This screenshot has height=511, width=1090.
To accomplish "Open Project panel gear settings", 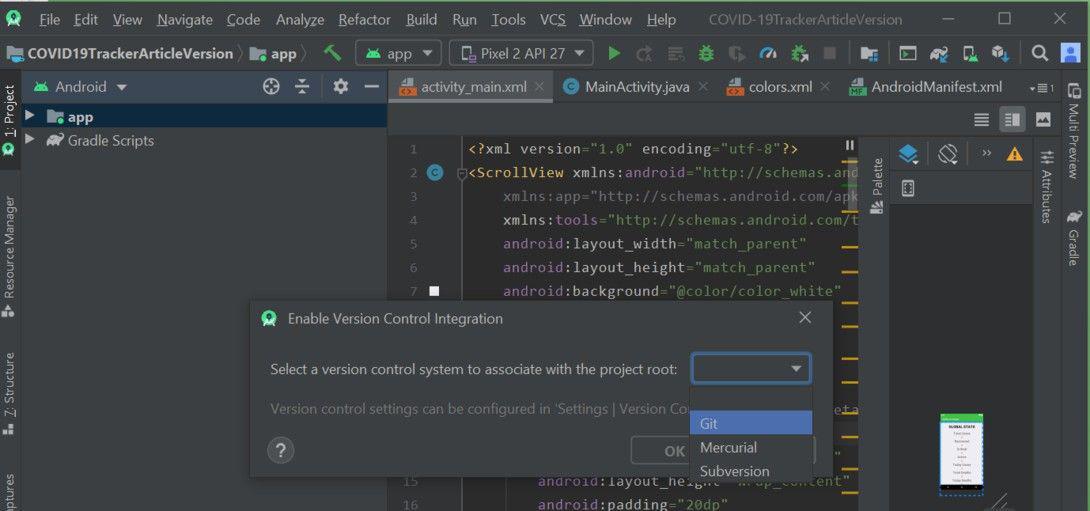I will (x=340, y=87).
